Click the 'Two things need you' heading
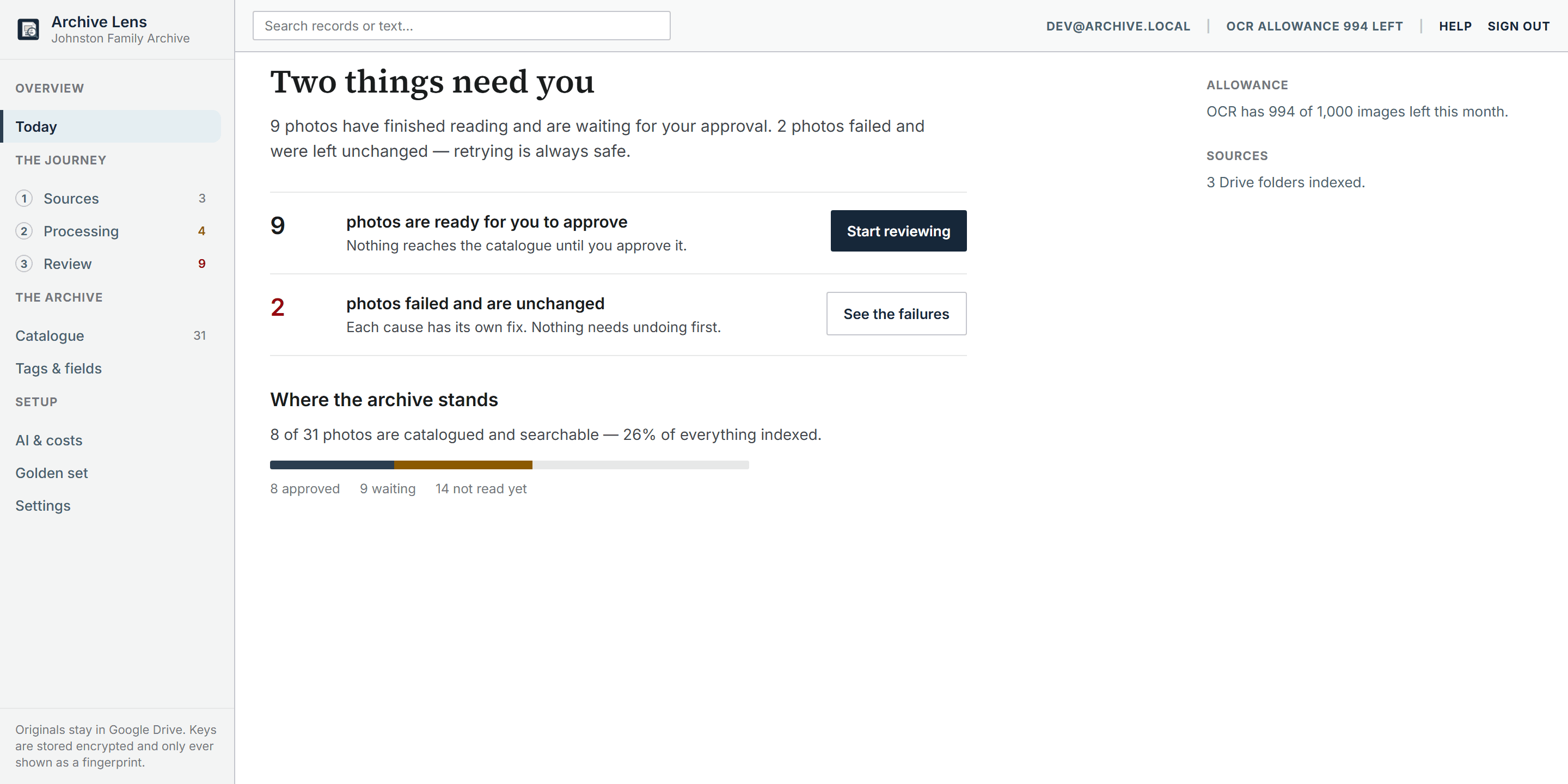Image resolution: width=1568 pixels, height=784 pixels. coord(432,82)
